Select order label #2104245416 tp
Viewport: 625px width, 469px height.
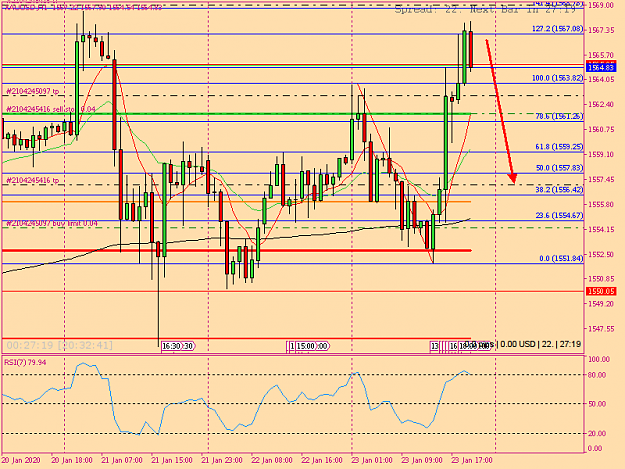tap(32, 180)
